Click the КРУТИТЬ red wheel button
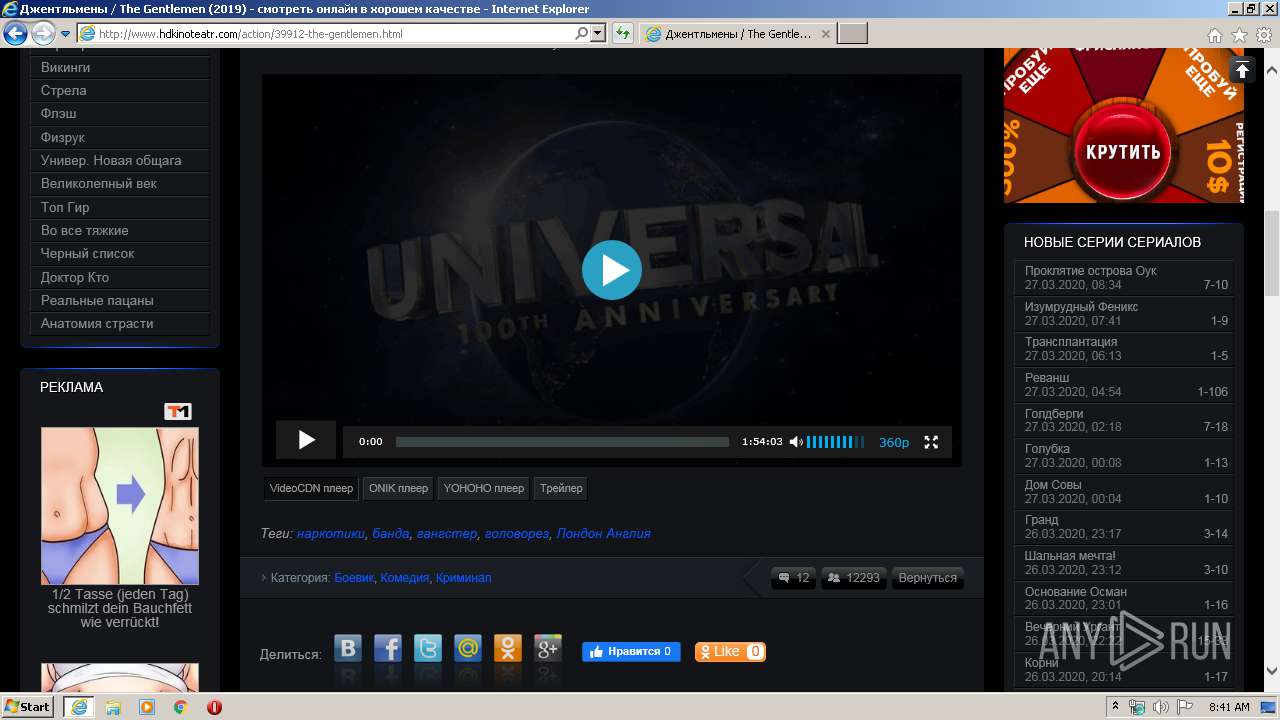Screen dimensions: 1280x720 click(x=1123, y=152)
